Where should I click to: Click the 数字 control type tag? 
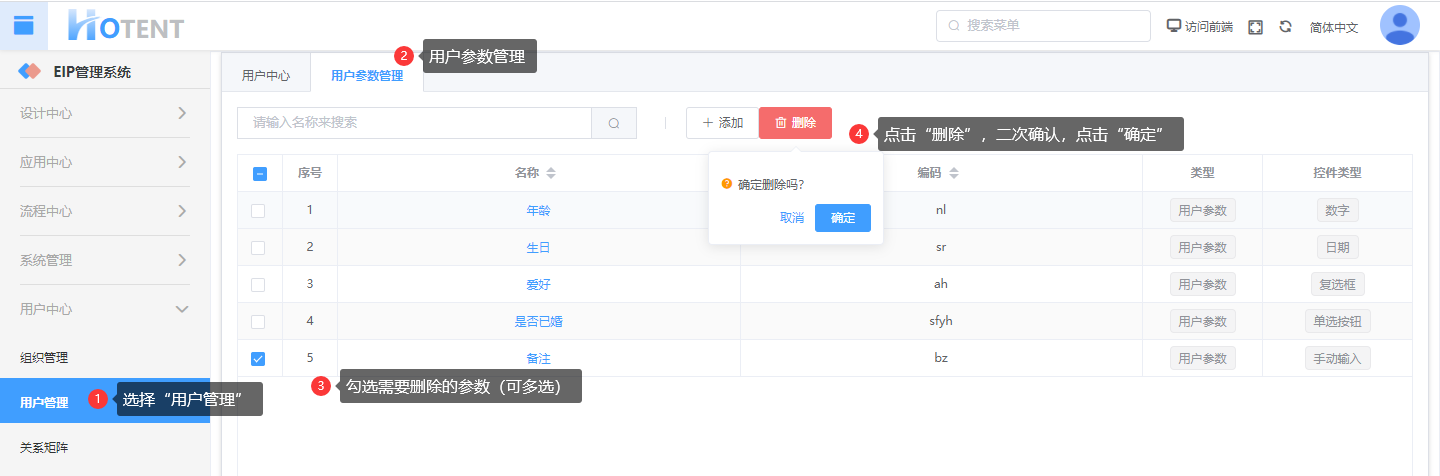point(1337,210)
